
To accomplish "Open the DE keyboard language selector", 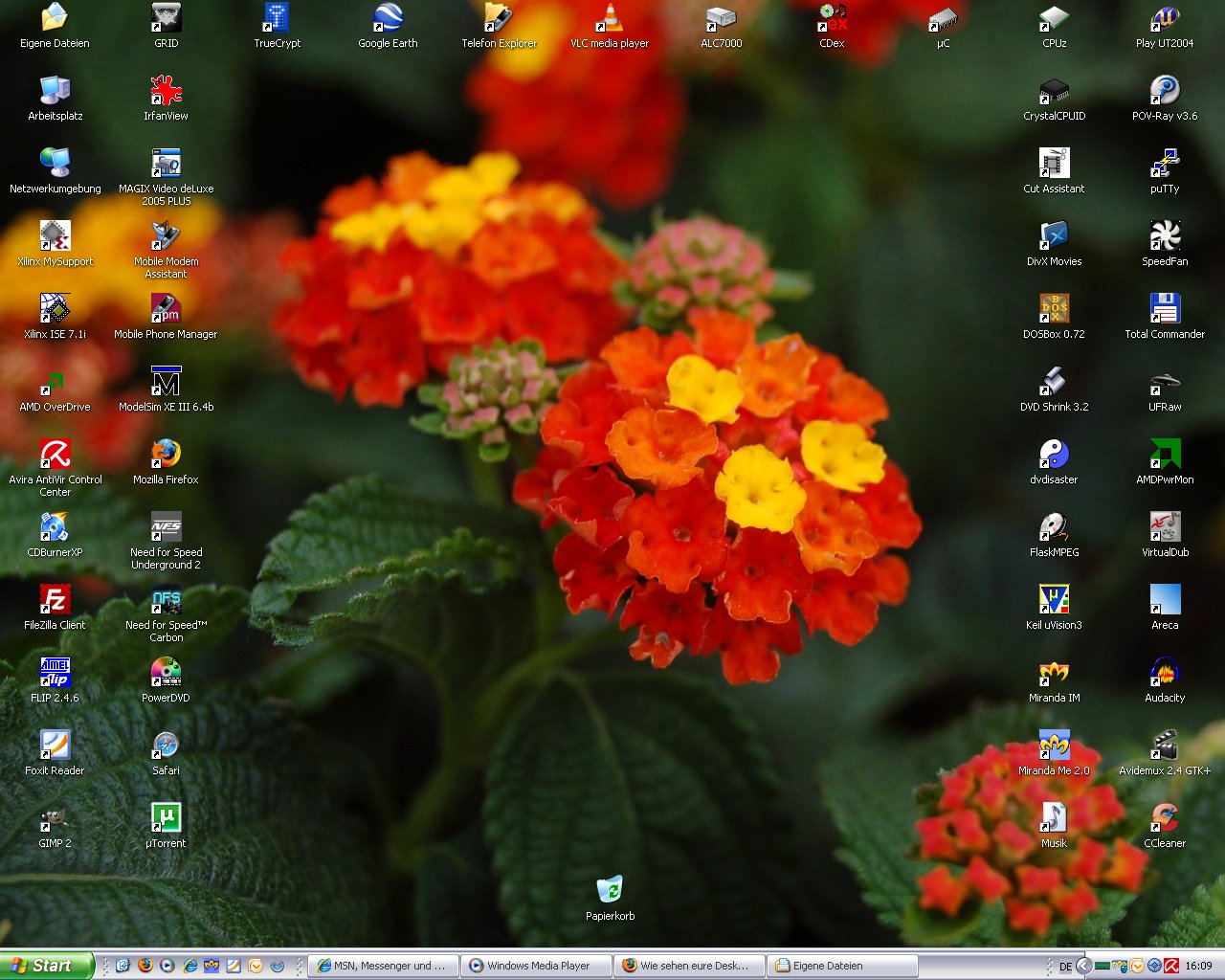I will 1065,967.
